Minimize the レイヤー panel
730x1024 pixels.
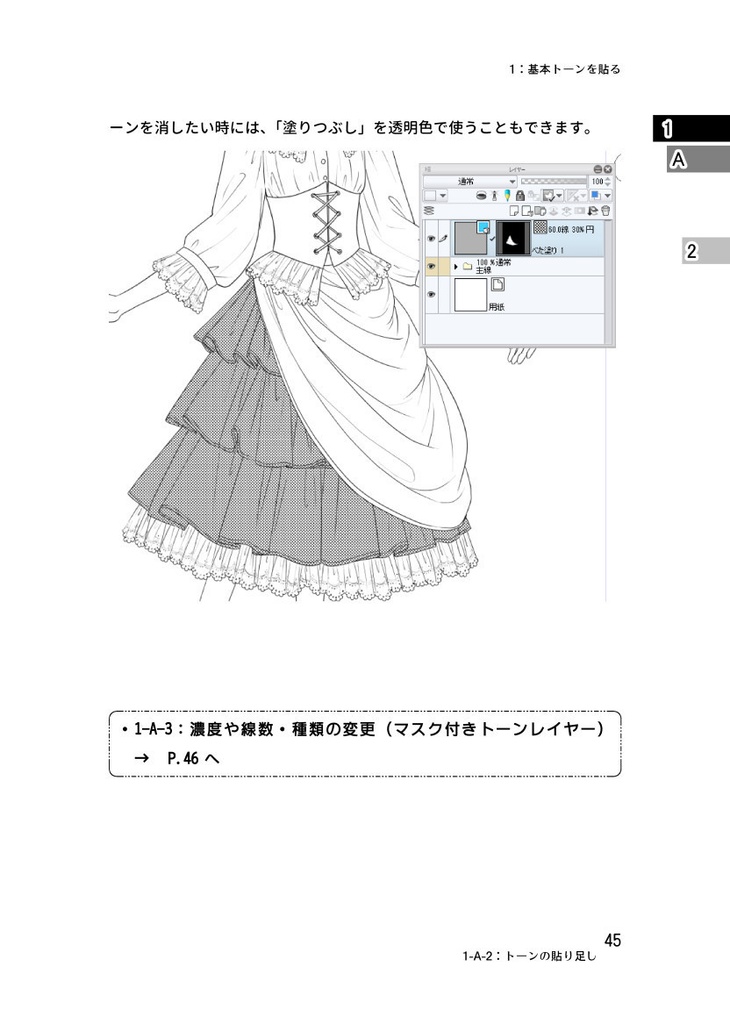(x=597, y=169)
